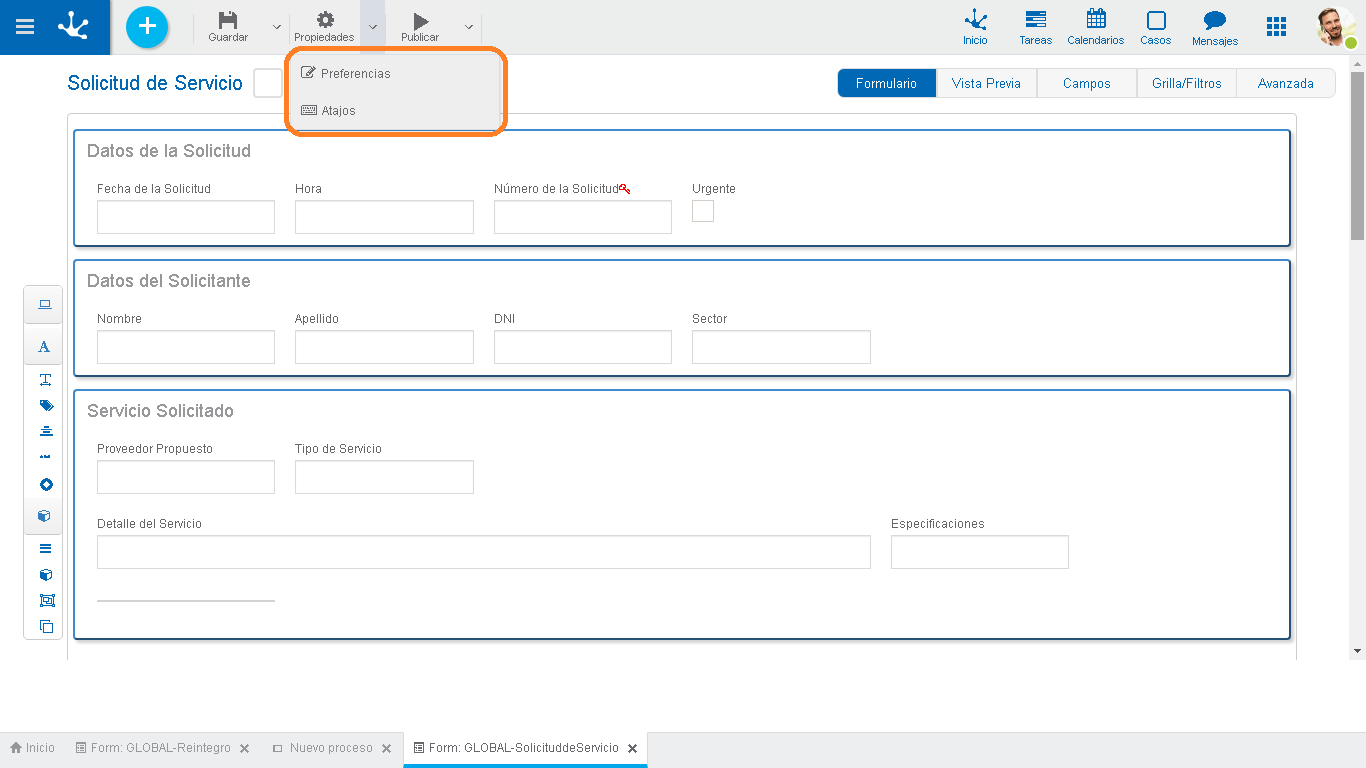Open Tareas in top bar
Screen dimensions: 1366x768
(x=1036, y=28)
